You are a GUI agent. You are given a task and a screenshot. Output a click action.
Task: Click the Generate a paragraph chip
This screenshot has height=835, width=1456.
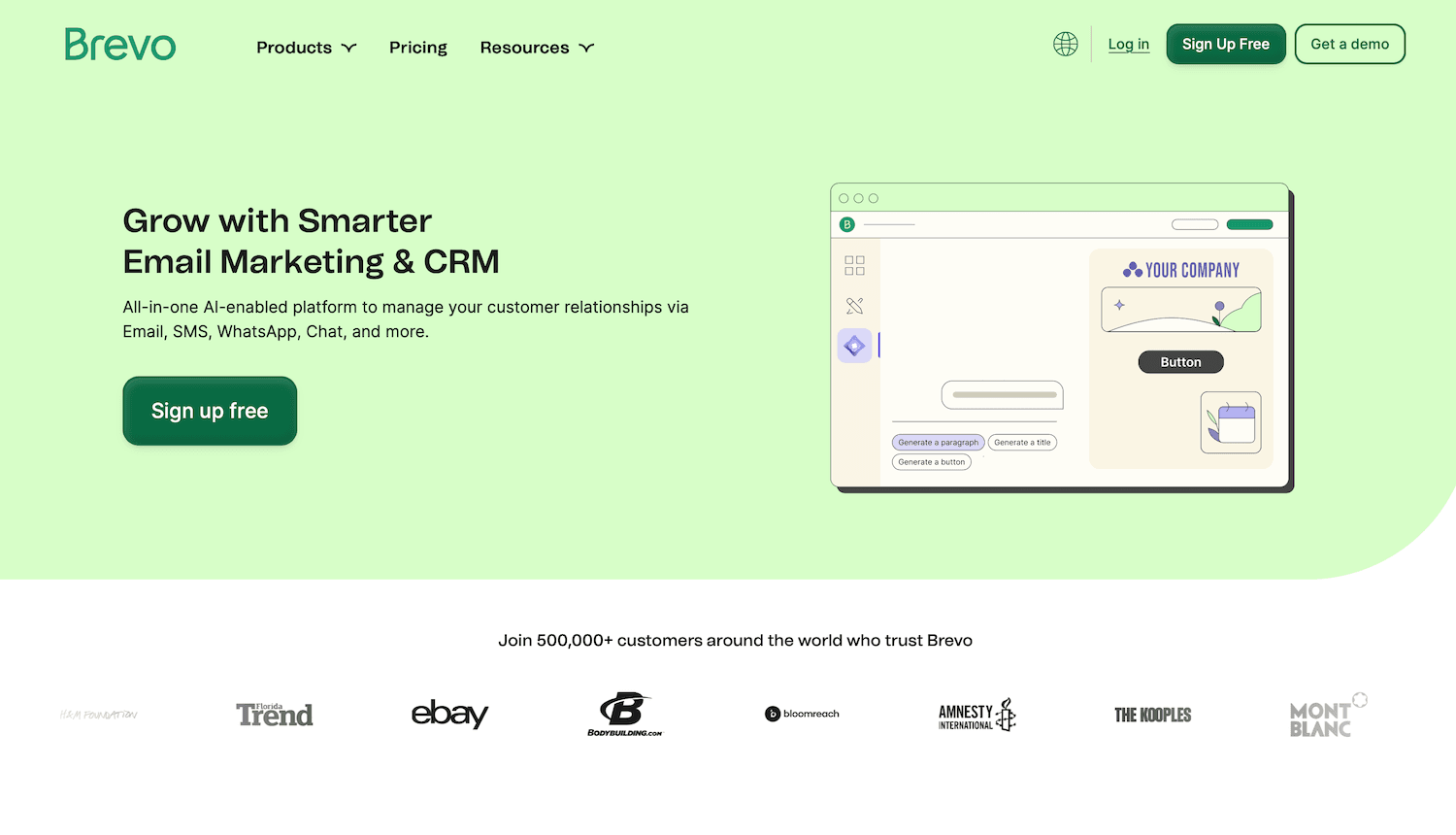point(938,443)
